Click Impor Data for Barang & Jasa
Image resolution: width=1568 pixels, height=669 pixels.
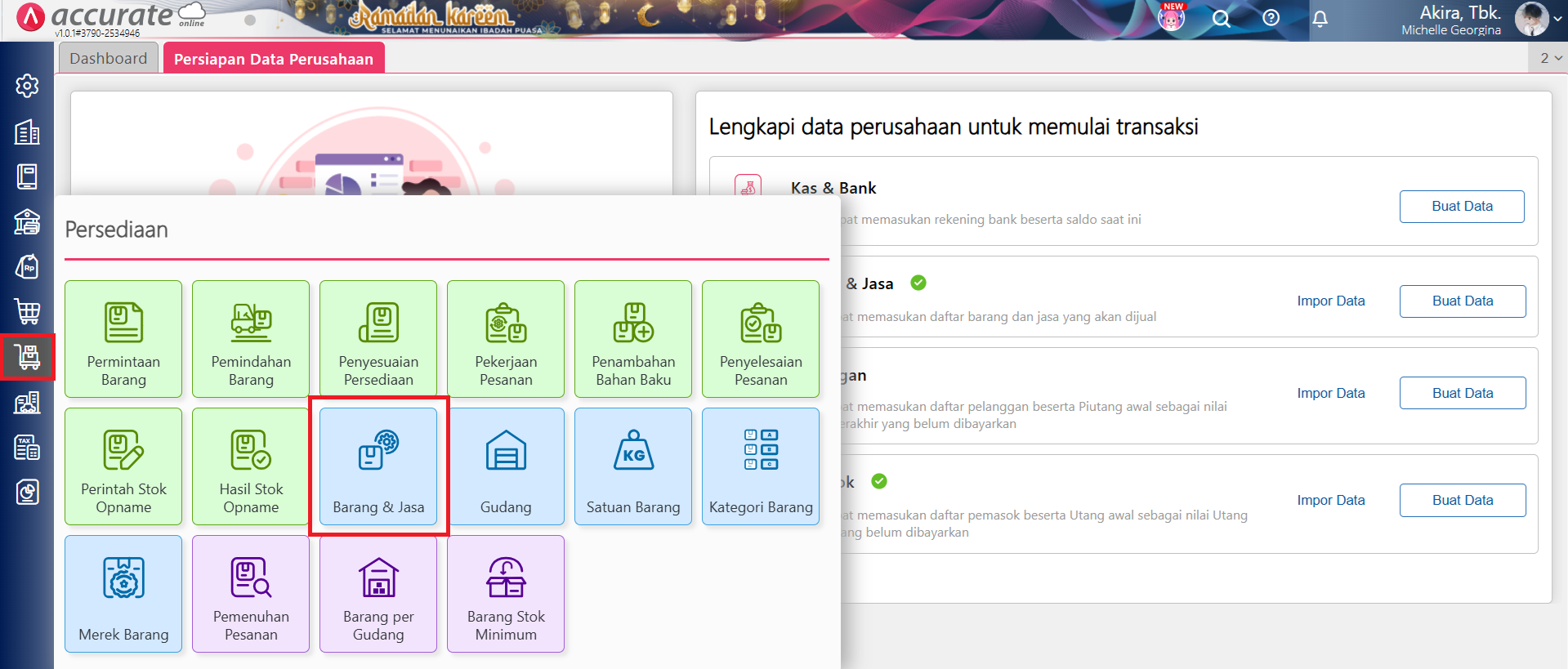click(1330, 301)
